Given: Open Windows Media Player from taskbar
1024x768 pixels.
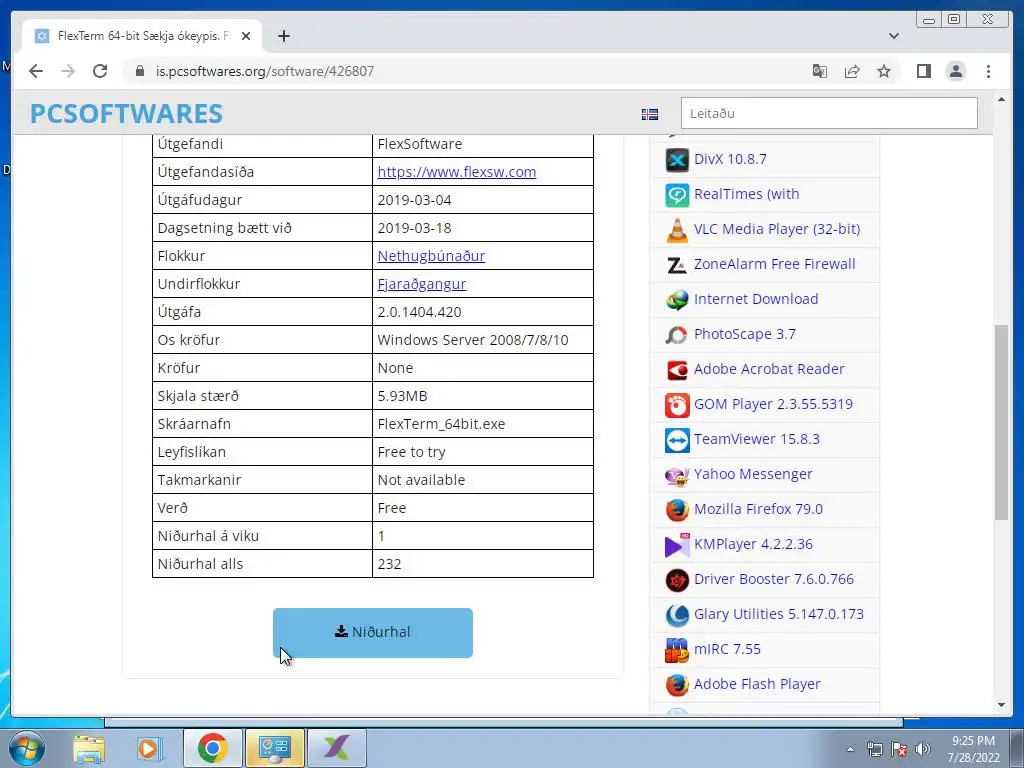Looking at the screenshot, I should (x=150, y=748).
